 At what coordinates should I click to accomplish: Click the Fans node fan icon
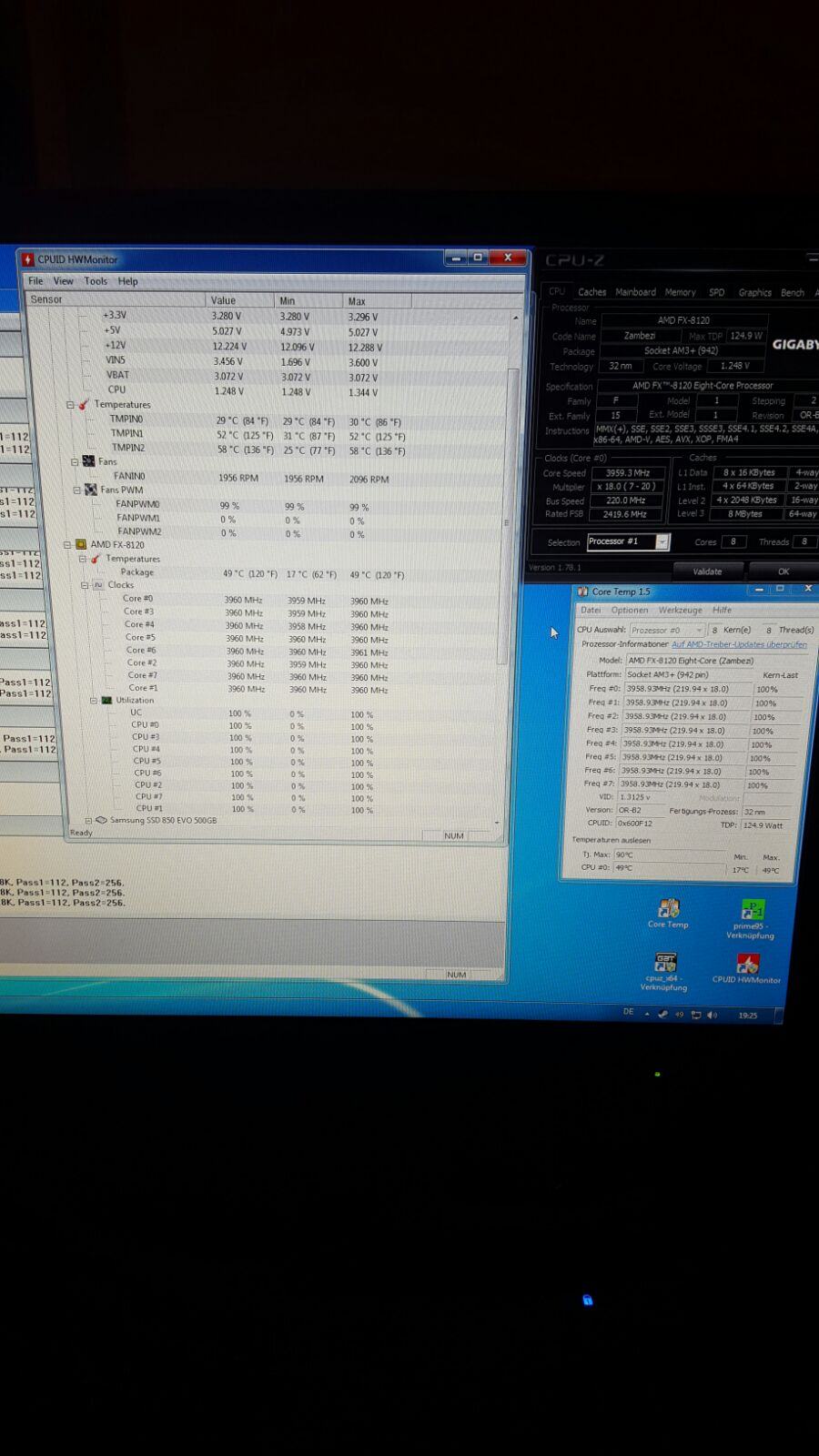pyautogui.click(x=88, y=461)
